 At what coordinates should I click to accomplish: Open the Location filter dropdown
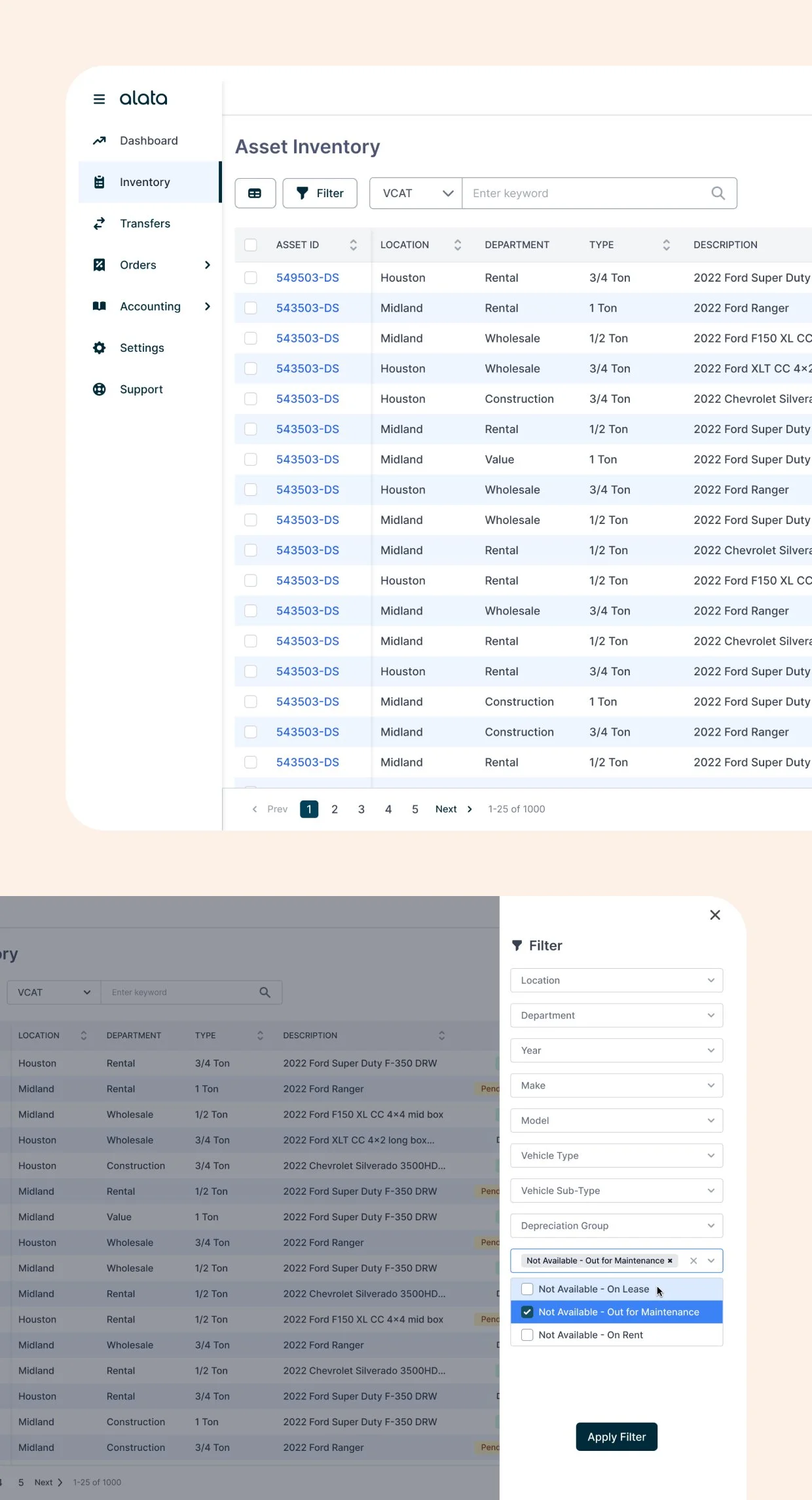click(617, 981)
